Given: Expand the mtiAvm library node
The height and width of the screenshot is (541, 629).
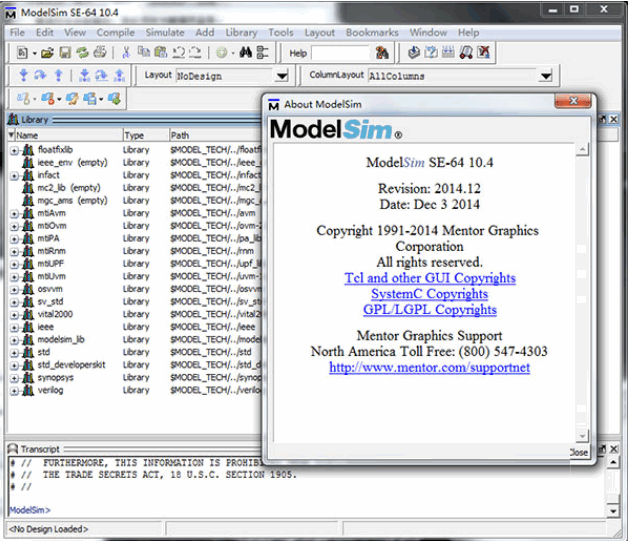Looking at the screenshot, I should [14, 214].
